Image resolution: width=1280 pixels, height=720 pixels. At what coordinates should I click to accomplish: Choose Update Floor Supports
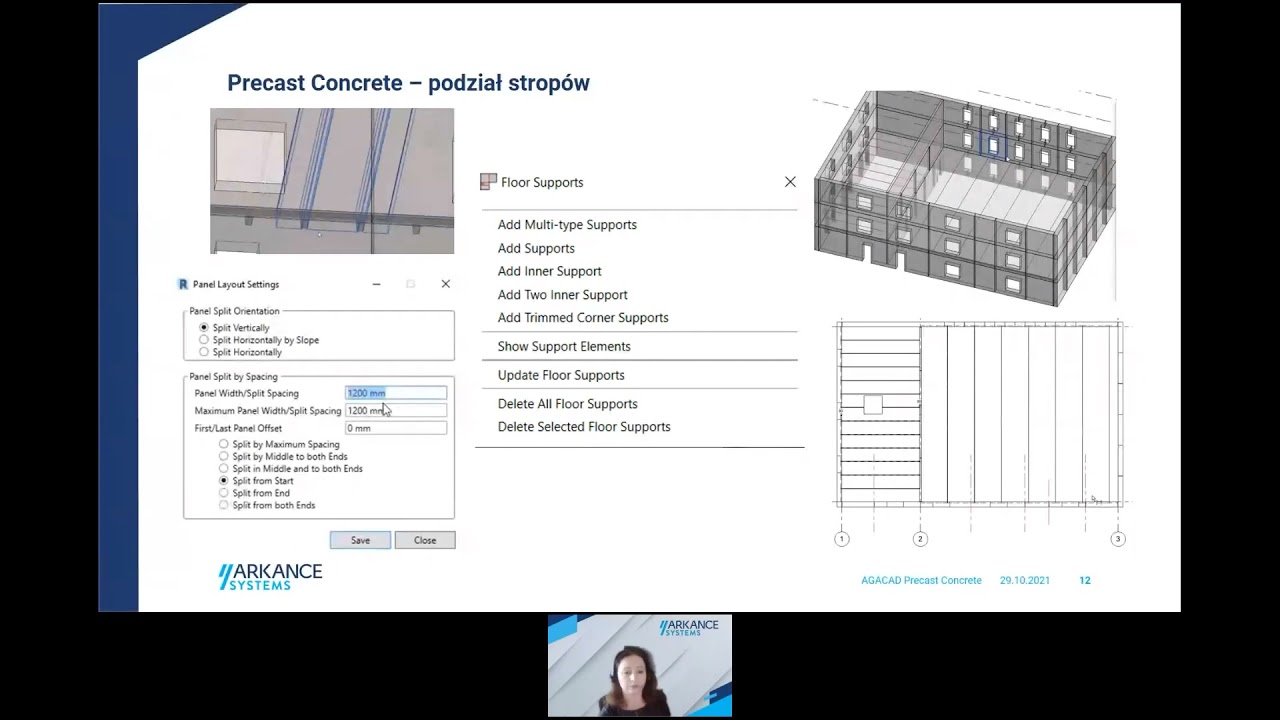pyautogui.click(x=561, y=375)
